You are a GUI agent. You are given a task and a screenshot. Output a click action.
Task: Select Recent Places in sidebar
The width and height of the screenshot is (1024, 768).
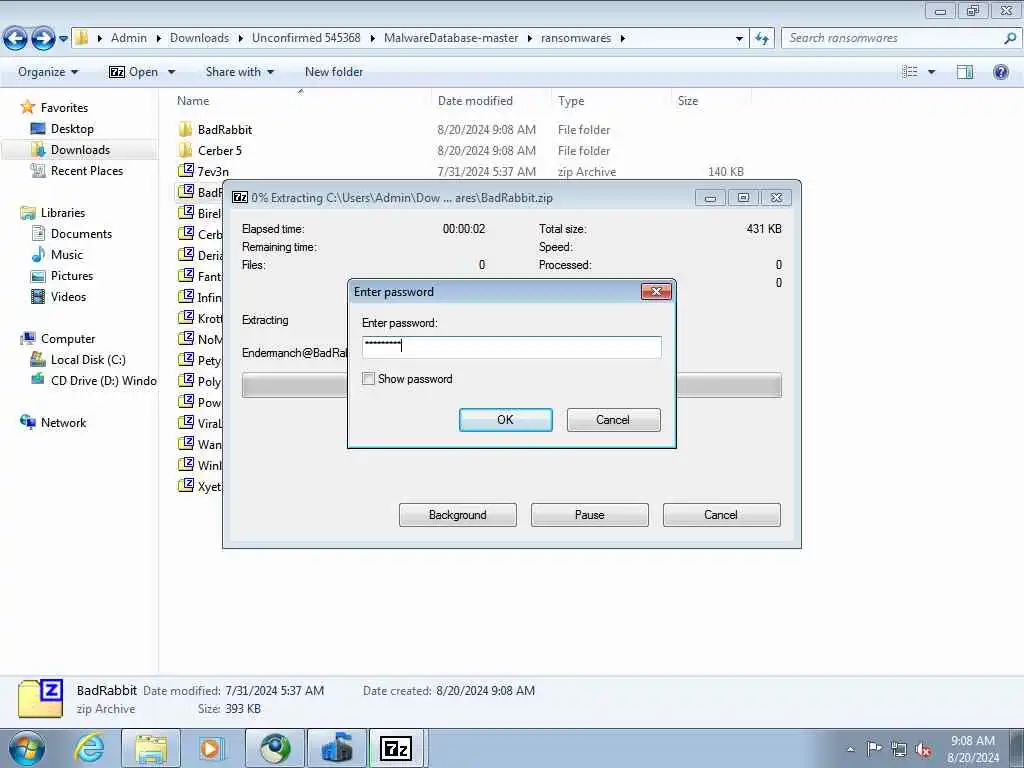[x=87, y=170]
